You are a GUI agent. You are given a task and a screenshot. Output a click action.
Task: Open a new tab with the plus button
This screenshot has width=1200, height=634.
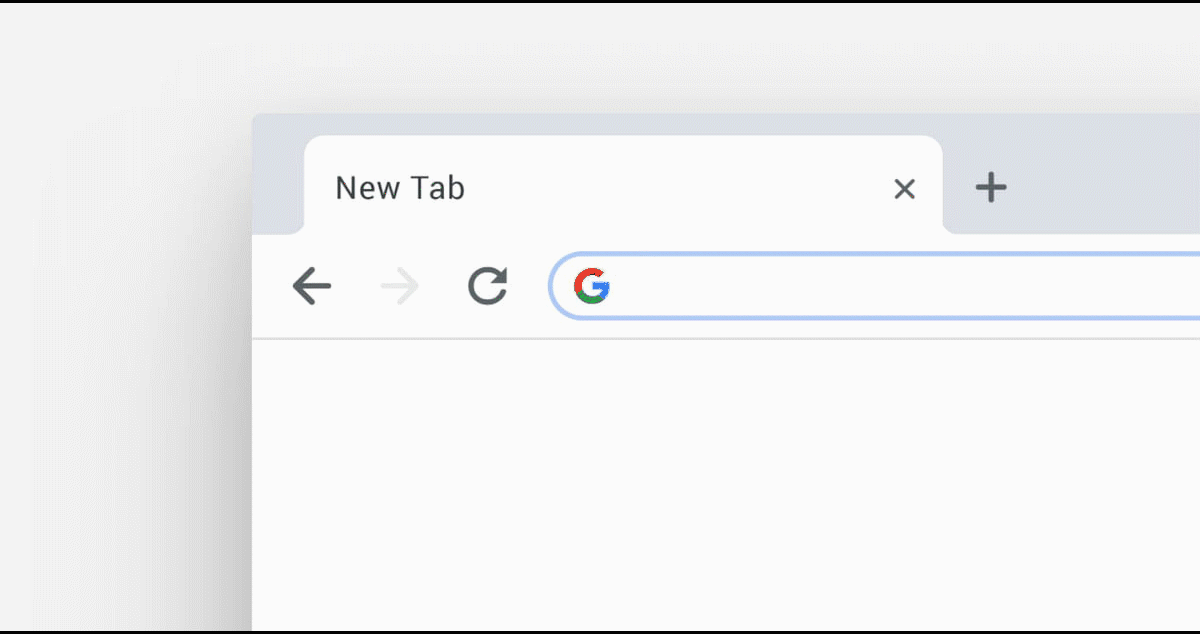pyautogui.click(x=990, y=187)
